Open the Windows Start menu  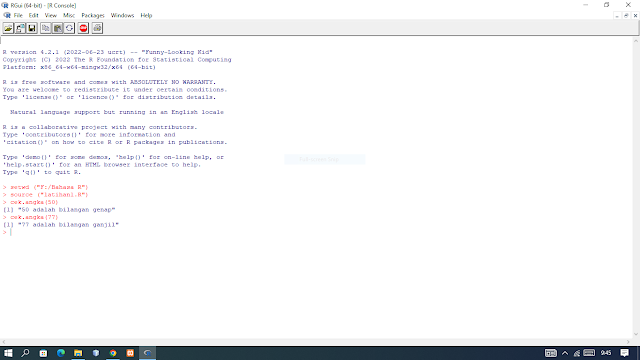8,353
